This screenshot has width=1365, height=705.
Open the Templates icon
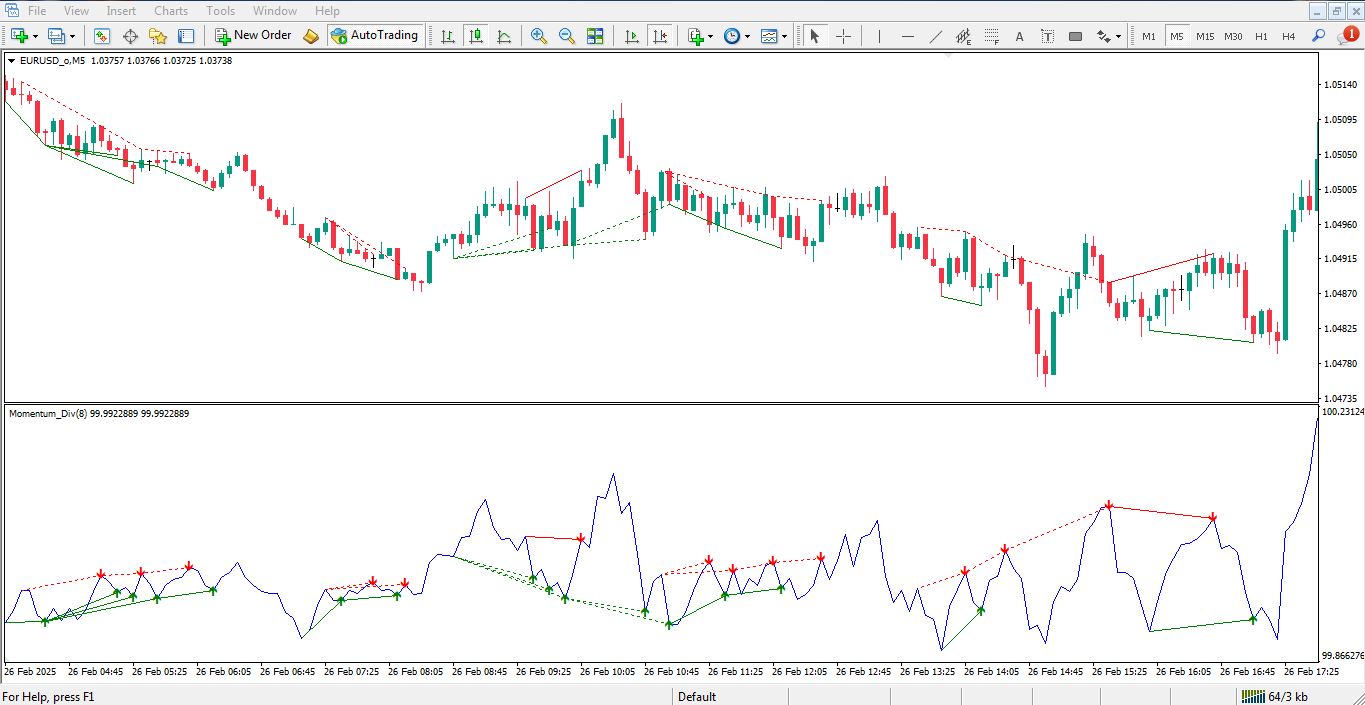pos(769,36)
